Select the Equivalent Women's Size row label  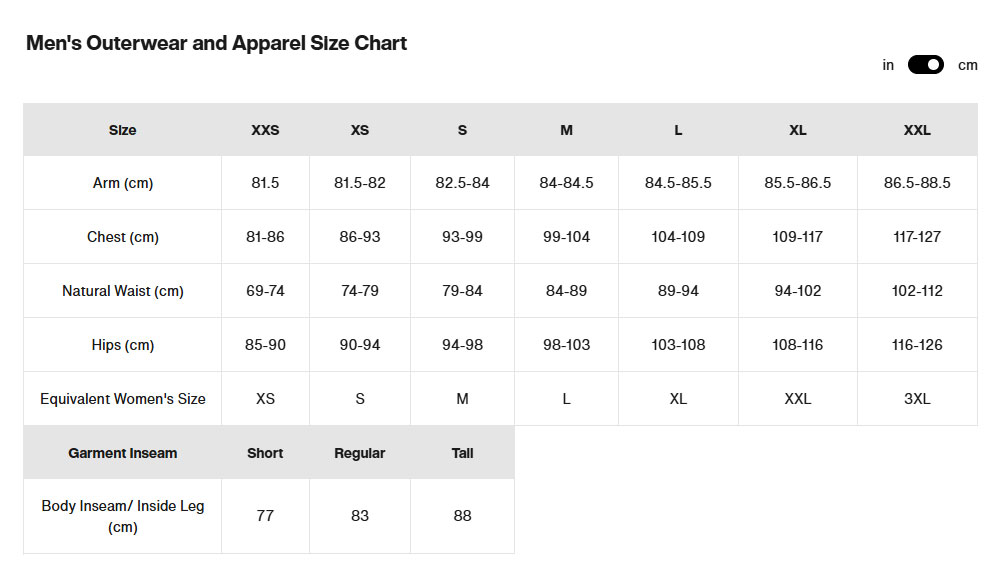pos(123,399)
